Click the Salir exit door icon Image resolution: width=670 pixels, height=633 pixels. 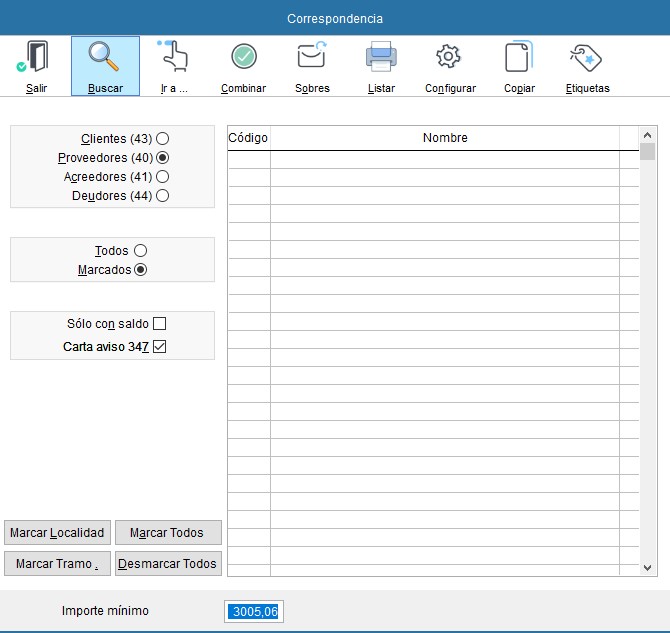36,58
